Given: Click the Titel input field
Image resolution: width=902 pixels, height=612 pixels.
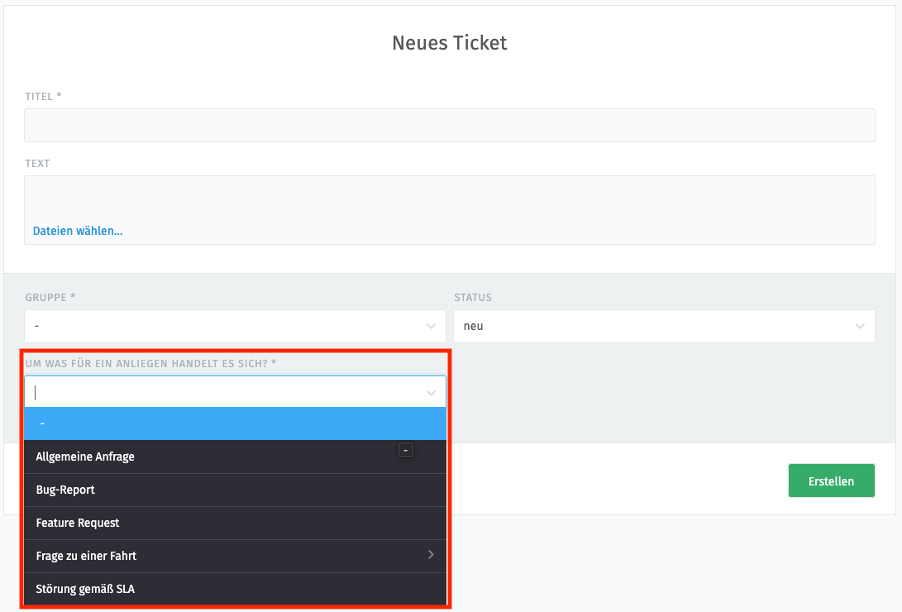Looking at the screenshot, I should 449,125.
